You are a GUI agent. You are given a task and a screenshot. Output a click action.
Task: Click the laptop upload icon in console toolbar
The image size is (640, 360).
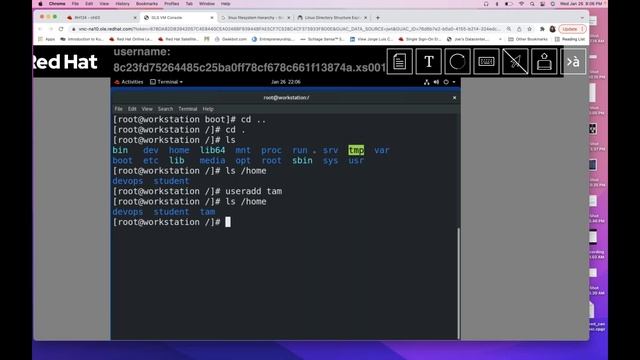click(544, 62)
